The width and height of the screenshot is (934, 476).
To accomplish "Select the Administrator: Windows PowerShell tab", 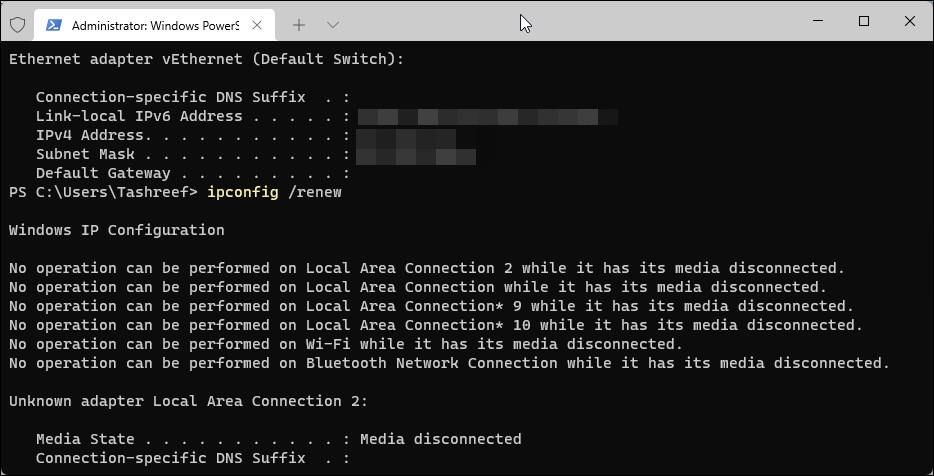I will click(x=150, y=24).
